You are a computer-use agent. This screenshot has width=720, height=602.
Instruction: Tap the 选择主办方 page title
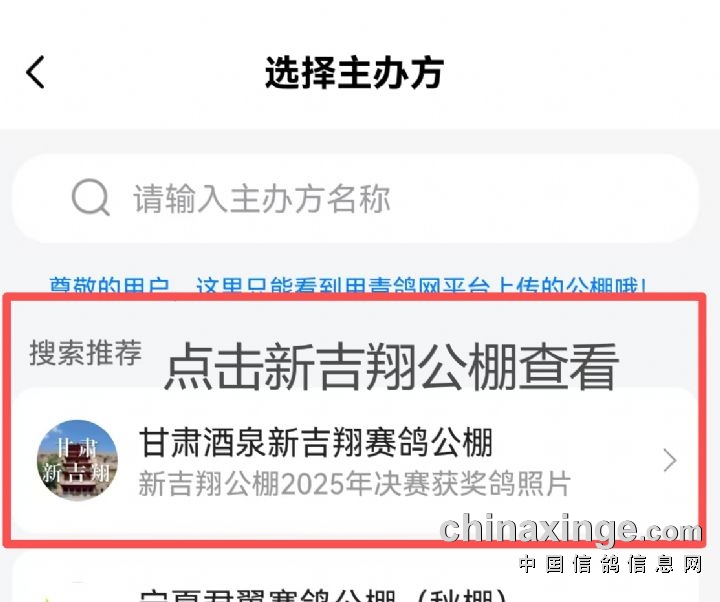[354, 73]
